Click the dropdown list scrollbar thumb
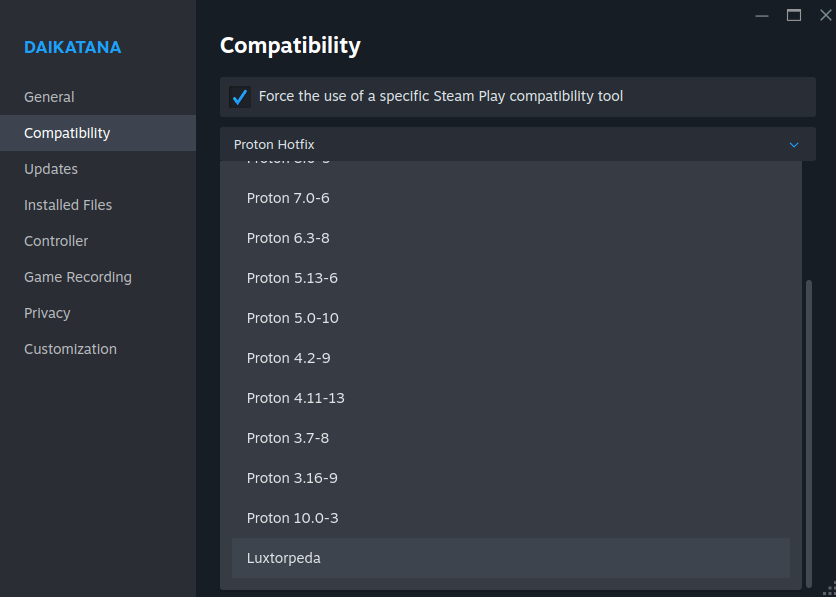The width and height of the screenshot is (836, 597). coord(809,430)
